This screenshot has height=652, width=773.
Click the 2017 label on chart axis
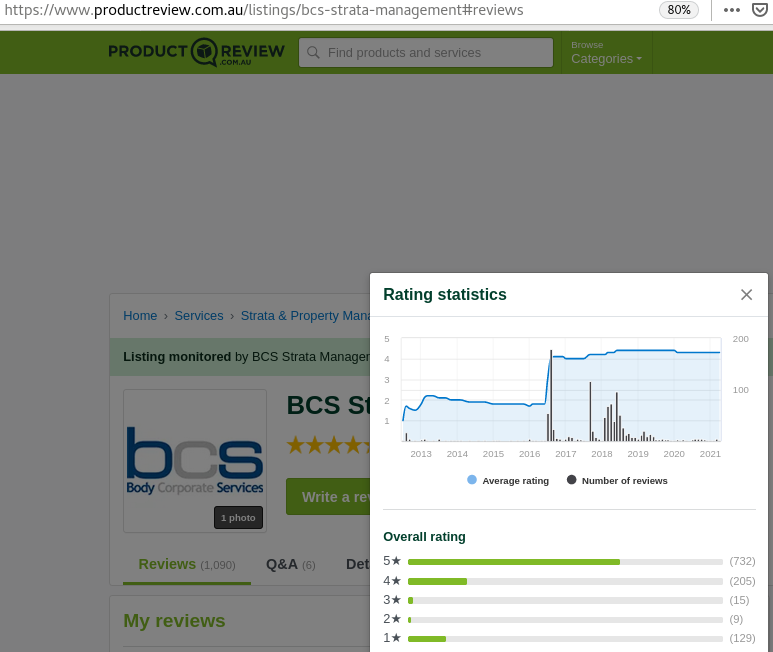pos(565,454)
